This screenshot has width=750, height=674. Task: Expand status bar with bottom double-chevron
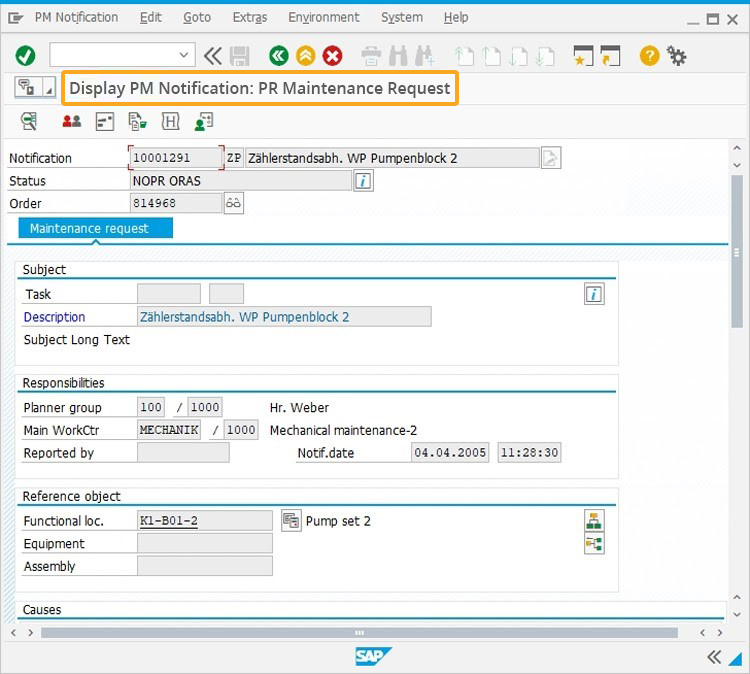[714, 657]
